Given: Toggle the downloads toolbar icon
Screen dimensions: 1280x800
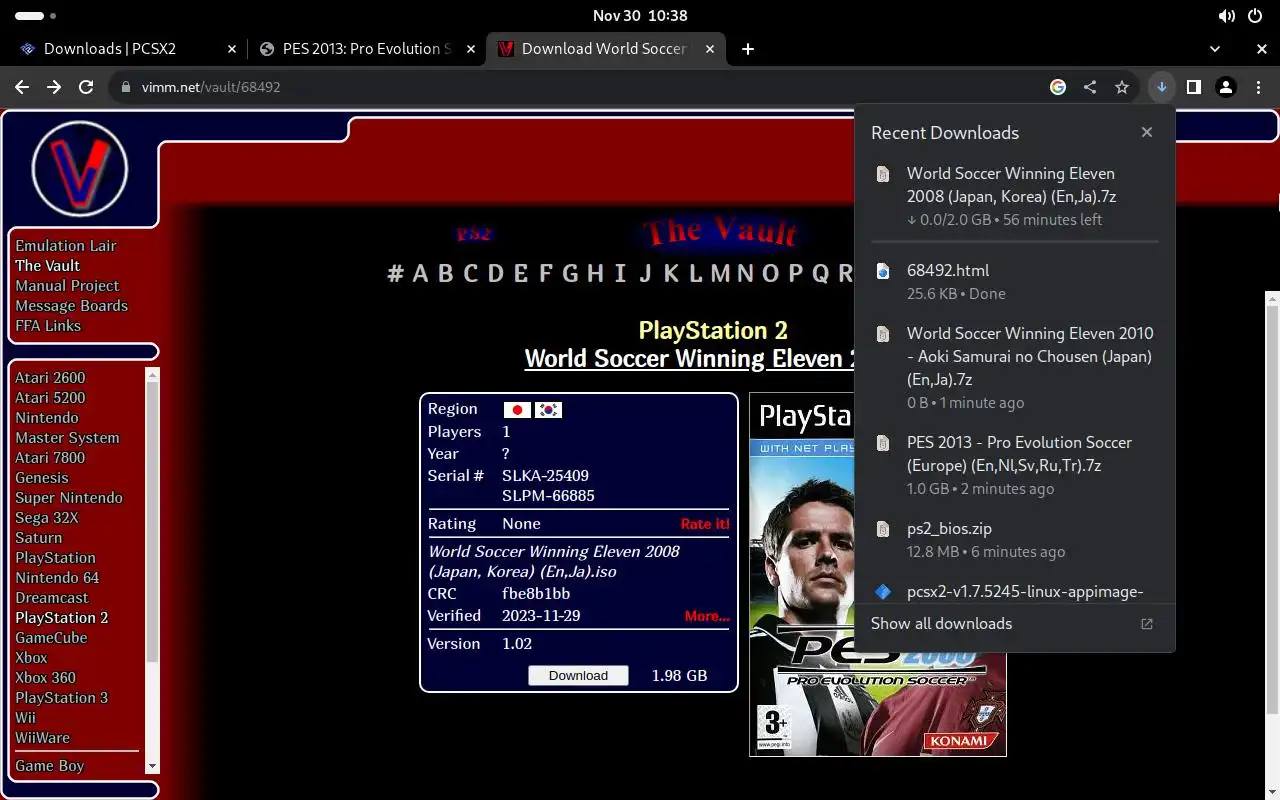Looking at the screenshot, I should (x=1161, y=87).
